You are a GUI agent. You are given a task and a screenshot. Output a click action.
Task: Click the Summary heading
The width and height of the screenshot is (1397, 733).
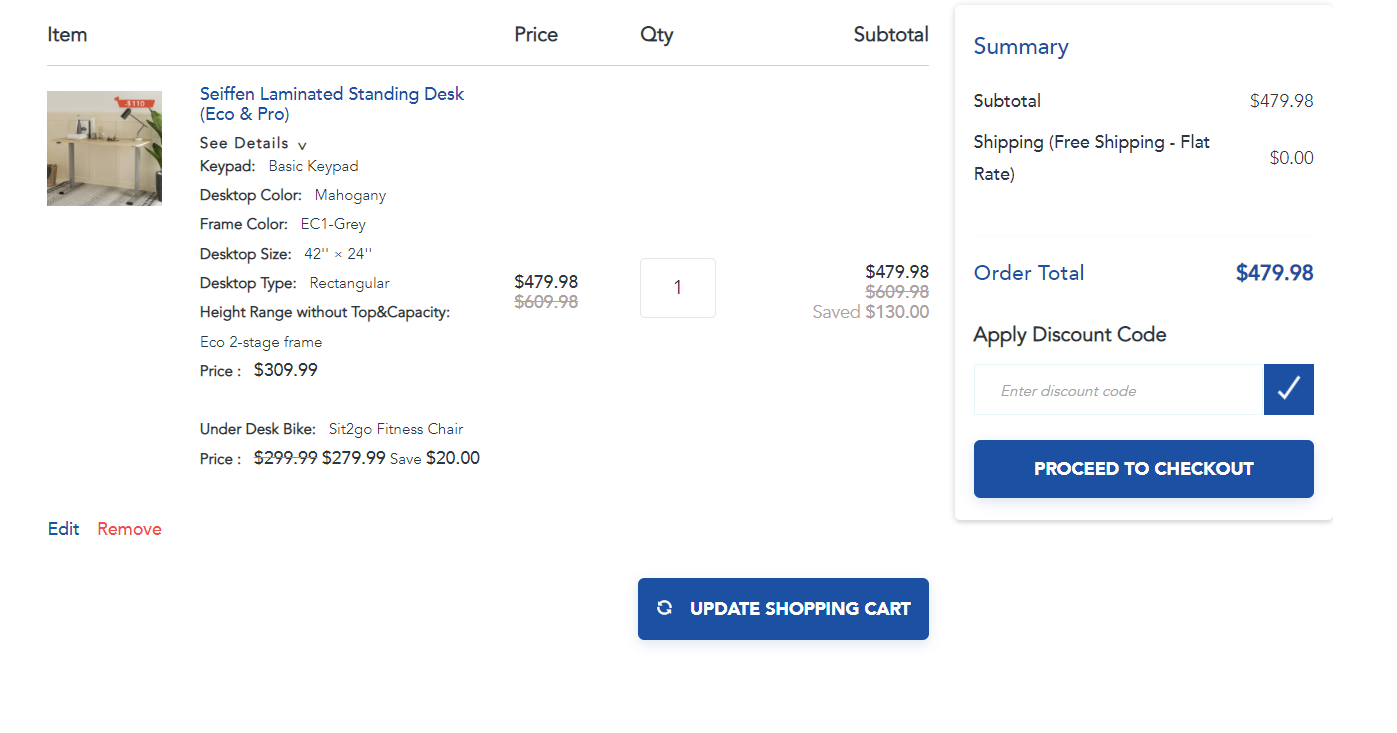tap(1020, 47)
